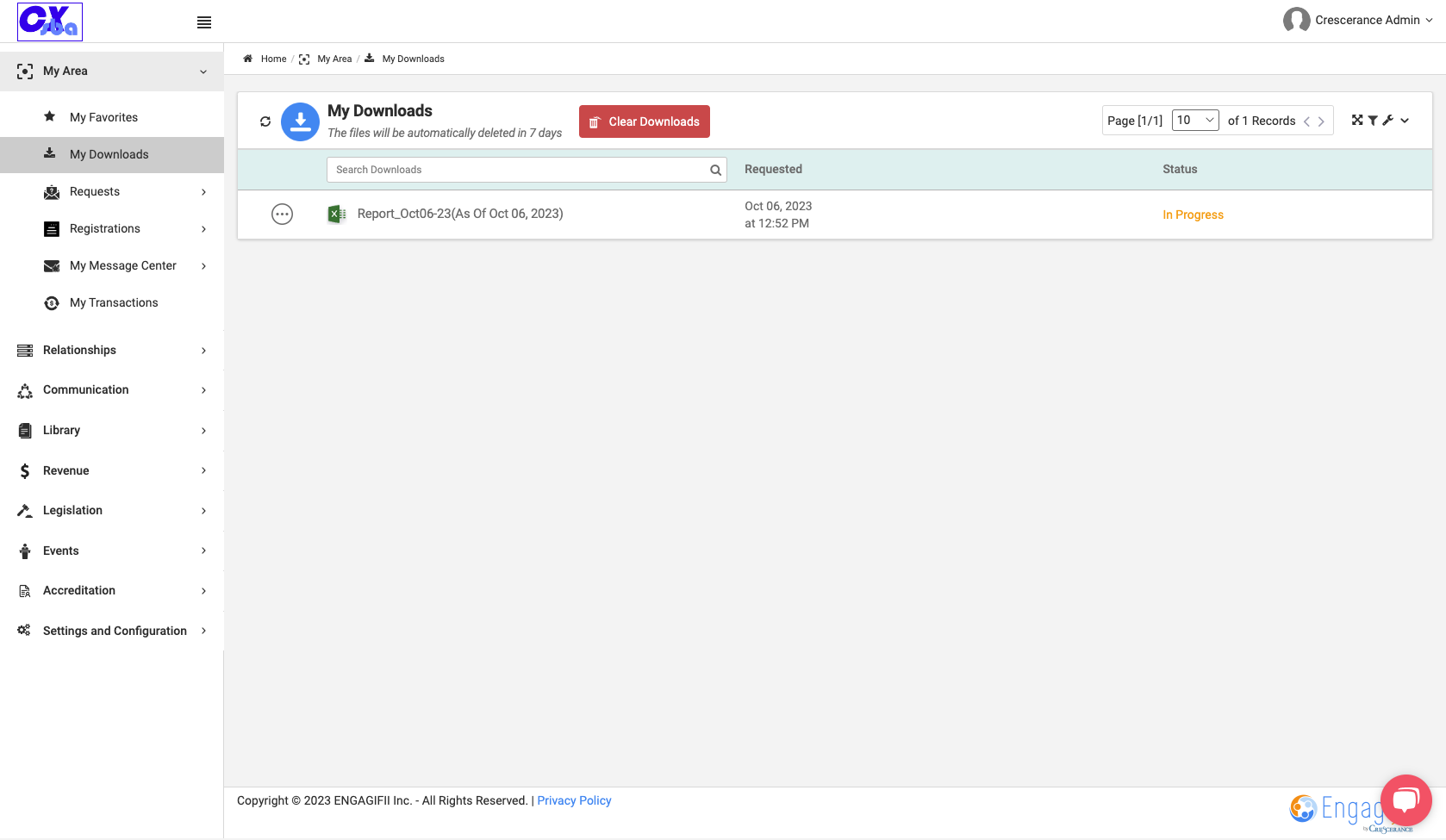
Task: Click the home icon in breadcrumb
Action: pos(247,59)
